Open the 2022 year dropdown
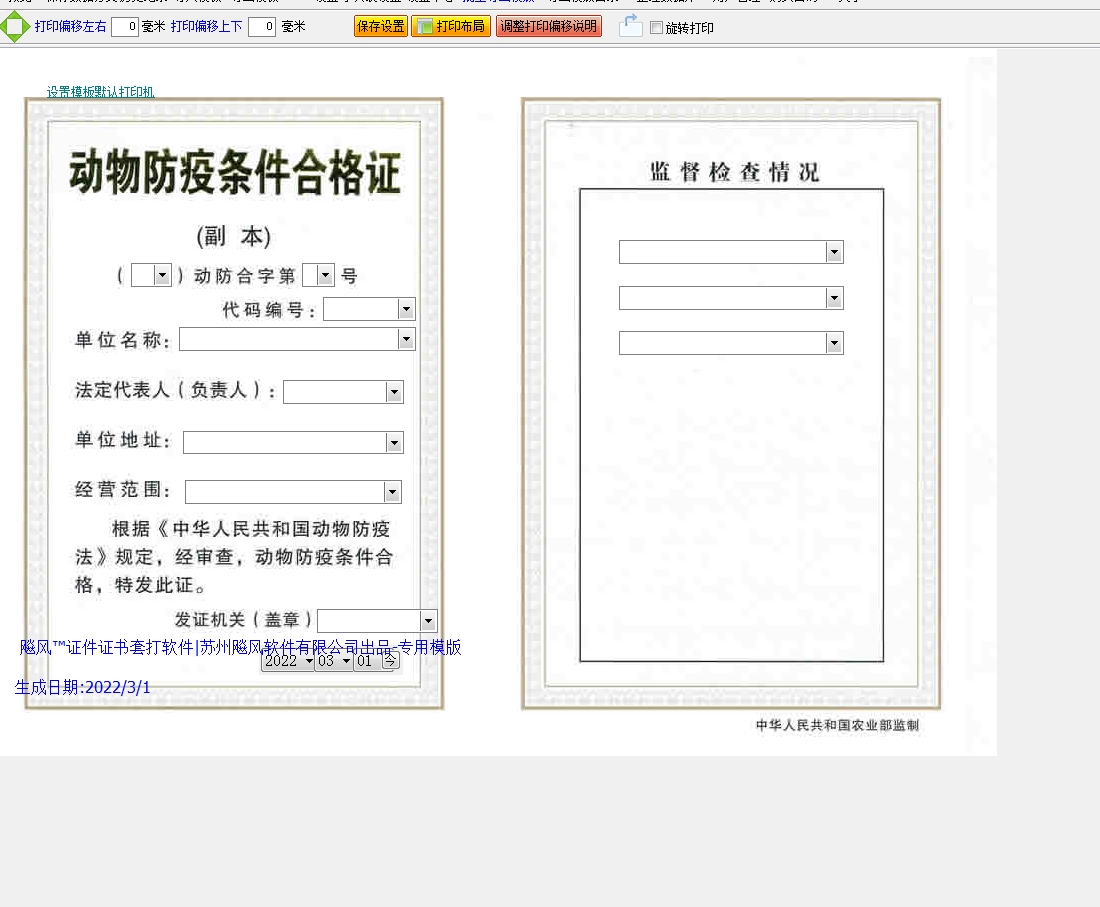The width and height of the screenshot is (1100, 907). click(288, 661)
